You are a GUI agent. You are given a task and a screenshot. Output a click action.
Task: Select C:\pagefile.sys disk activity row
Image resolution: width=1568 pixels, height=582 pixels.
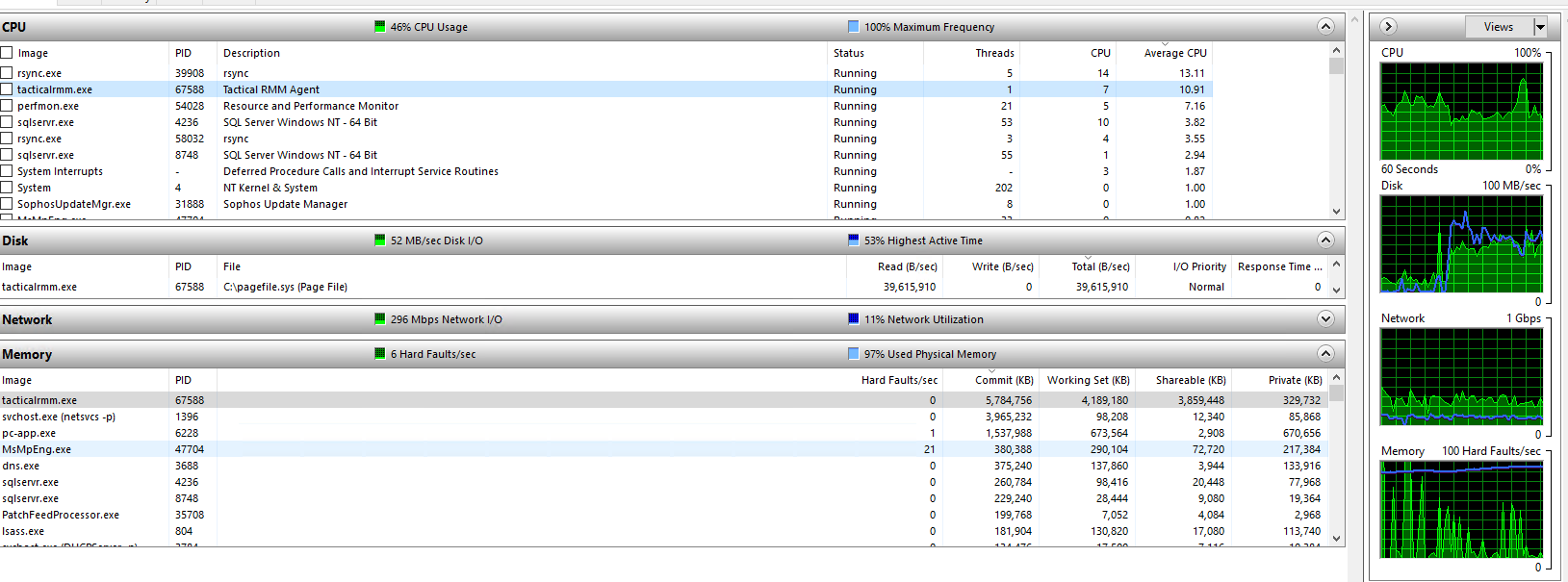coord(664,287)
